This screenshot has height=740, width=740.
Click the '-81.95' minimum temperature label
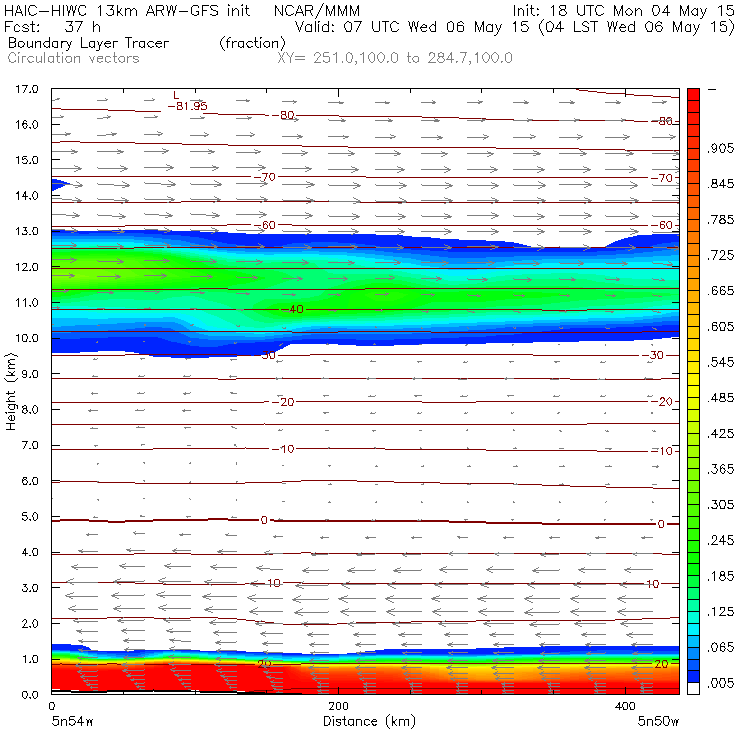click(187, 106)
